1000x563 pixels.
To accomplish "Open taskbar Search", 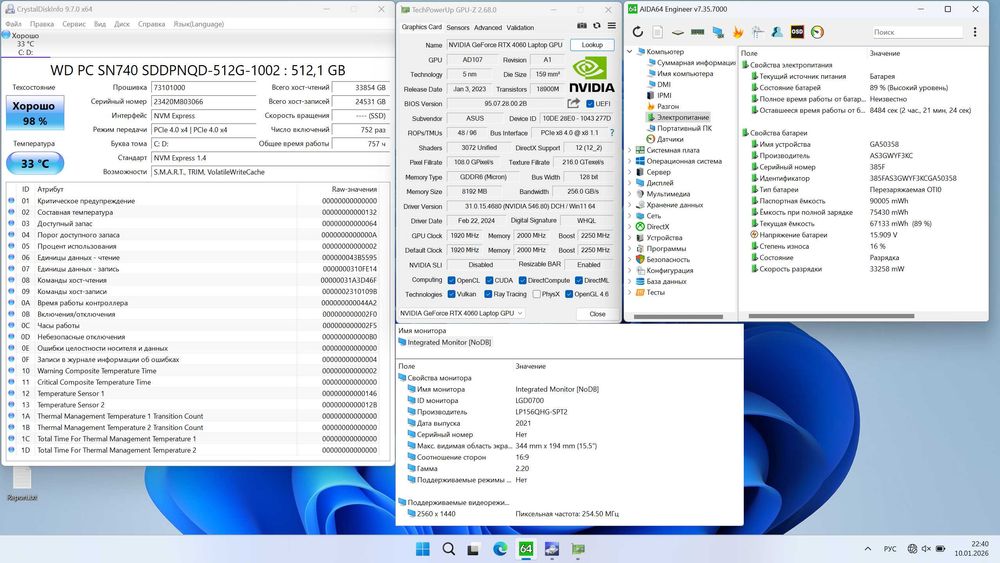I will click(448, 549).
